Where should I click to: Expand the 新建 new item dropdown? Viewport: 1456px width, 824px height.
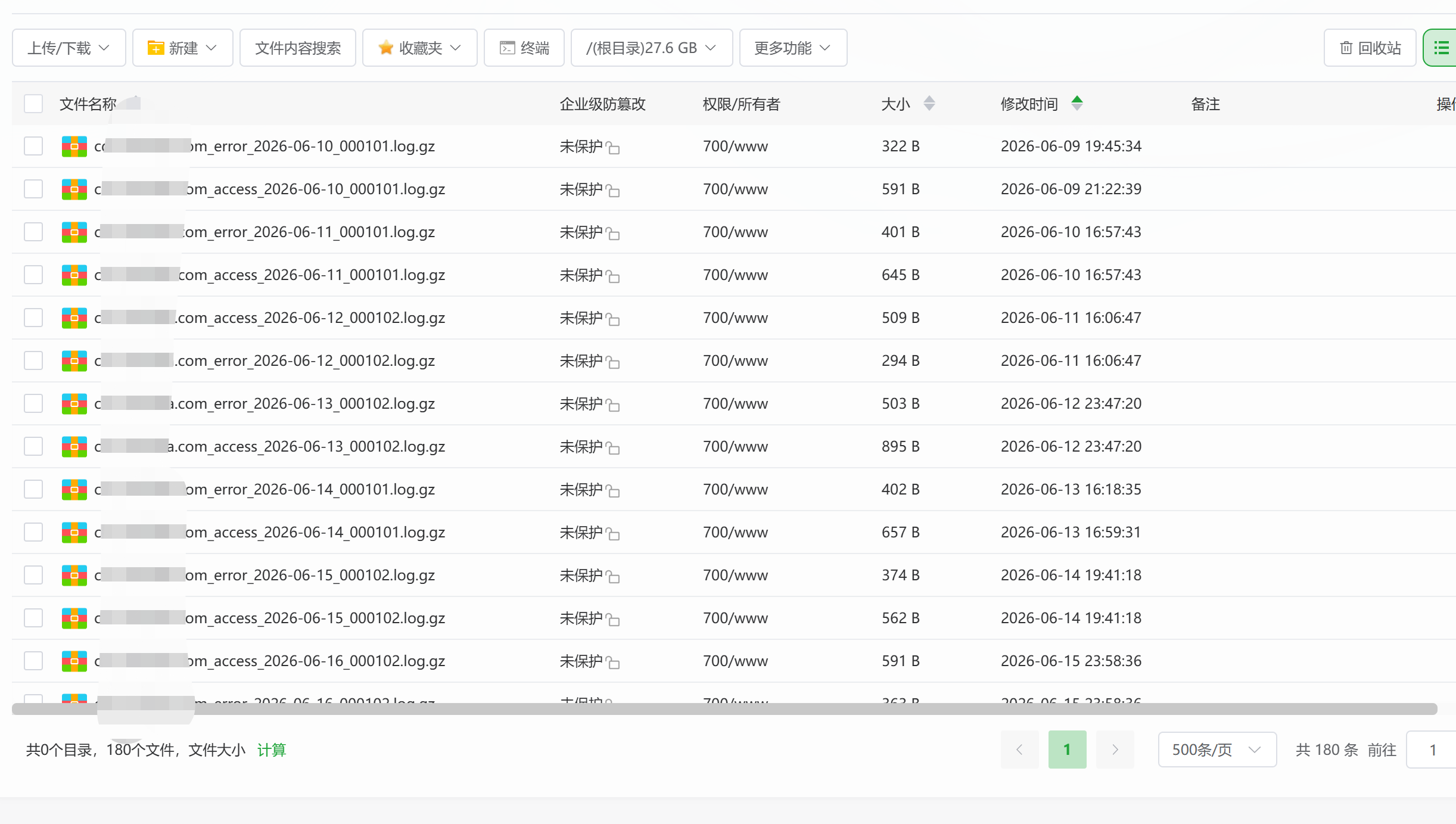tap(183, 48)
